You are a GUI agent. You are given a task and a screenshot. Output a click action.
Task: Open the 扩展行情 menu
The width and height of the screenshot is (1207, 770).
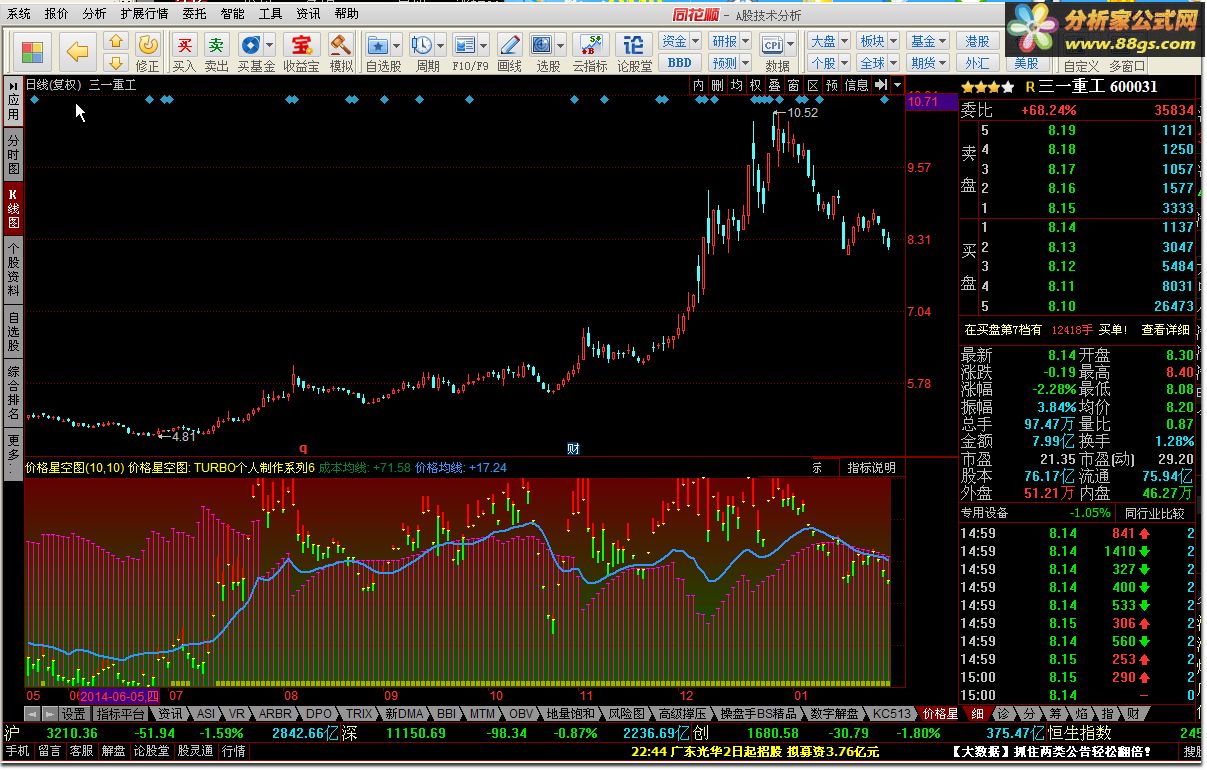point(144,14)
